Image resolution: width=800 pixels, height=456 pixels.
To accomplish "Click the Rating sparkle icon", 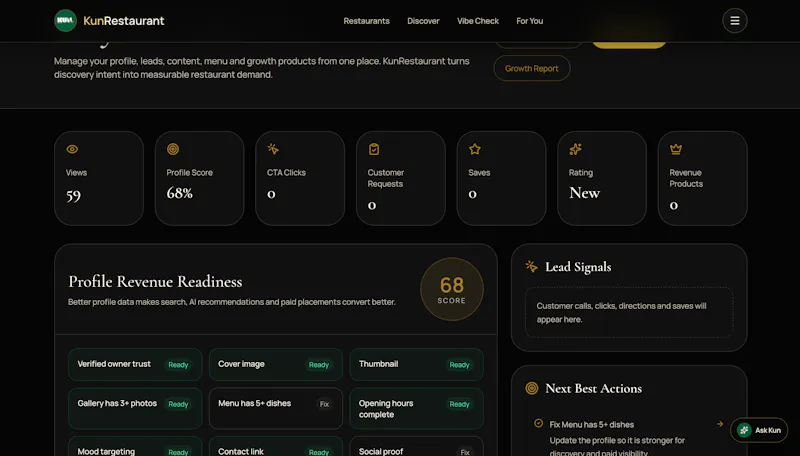I will [576, 149].
